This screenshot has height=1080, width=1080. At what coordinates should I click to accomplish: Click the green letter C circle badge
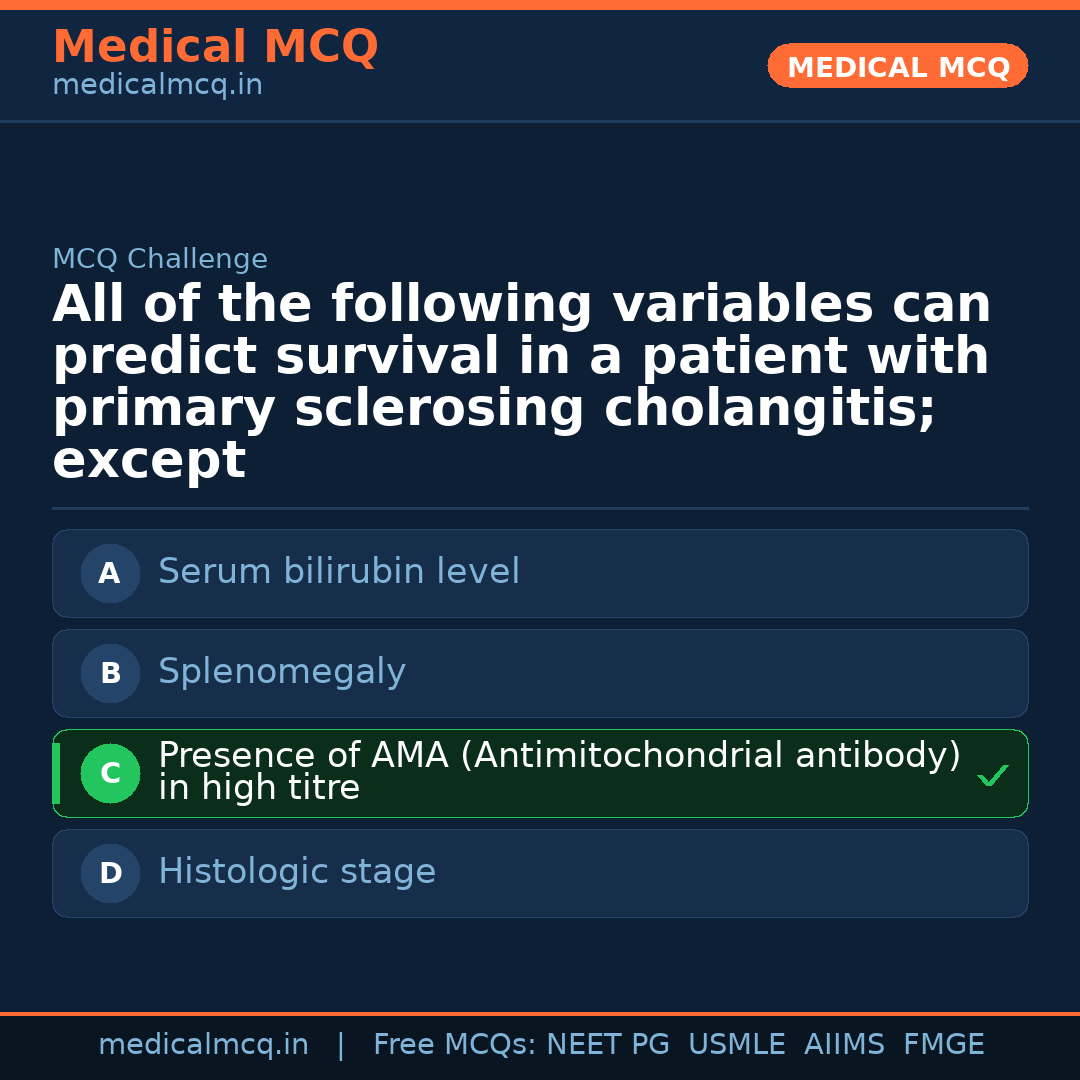(x=110, y=773)
